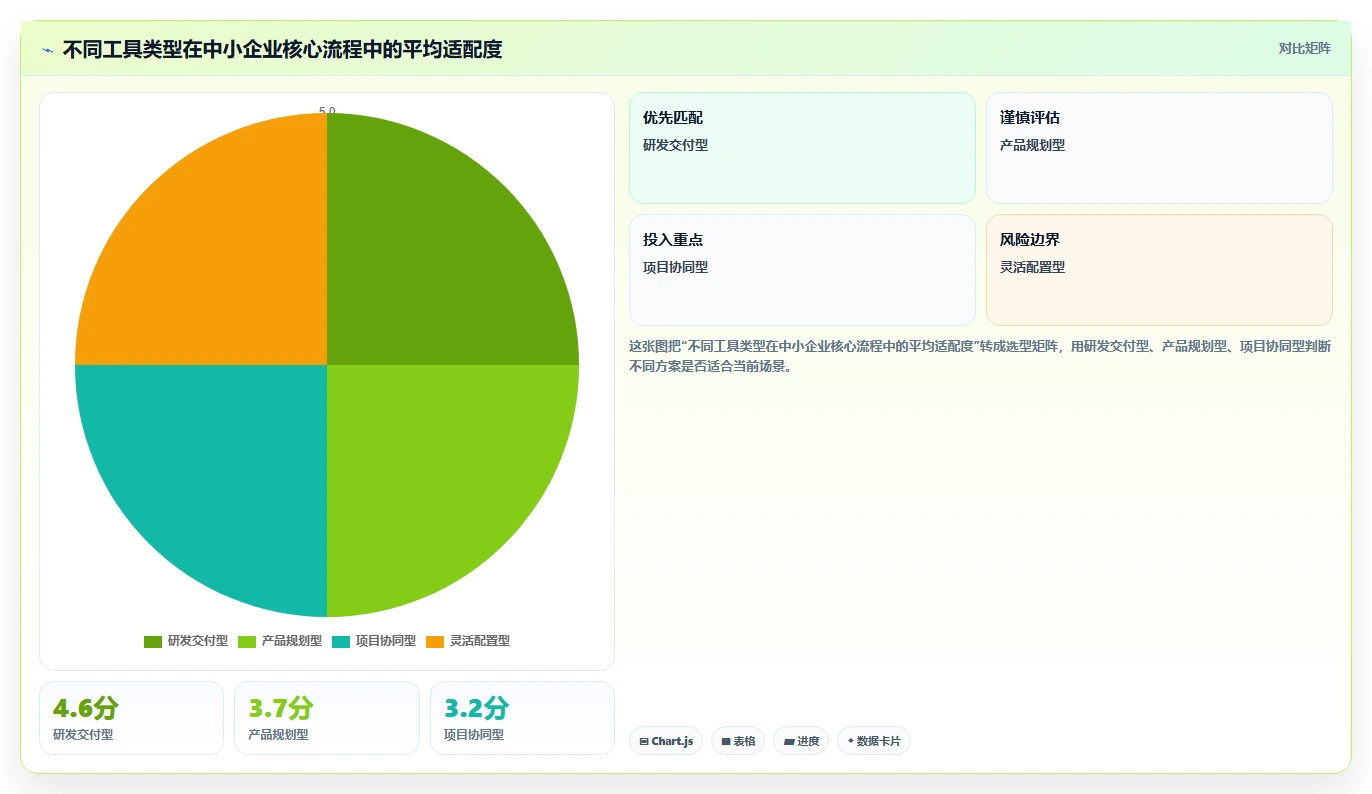Click the 研发交付型 legend label
This screenshot has width=1372, height=794.
tap(198, 641)
